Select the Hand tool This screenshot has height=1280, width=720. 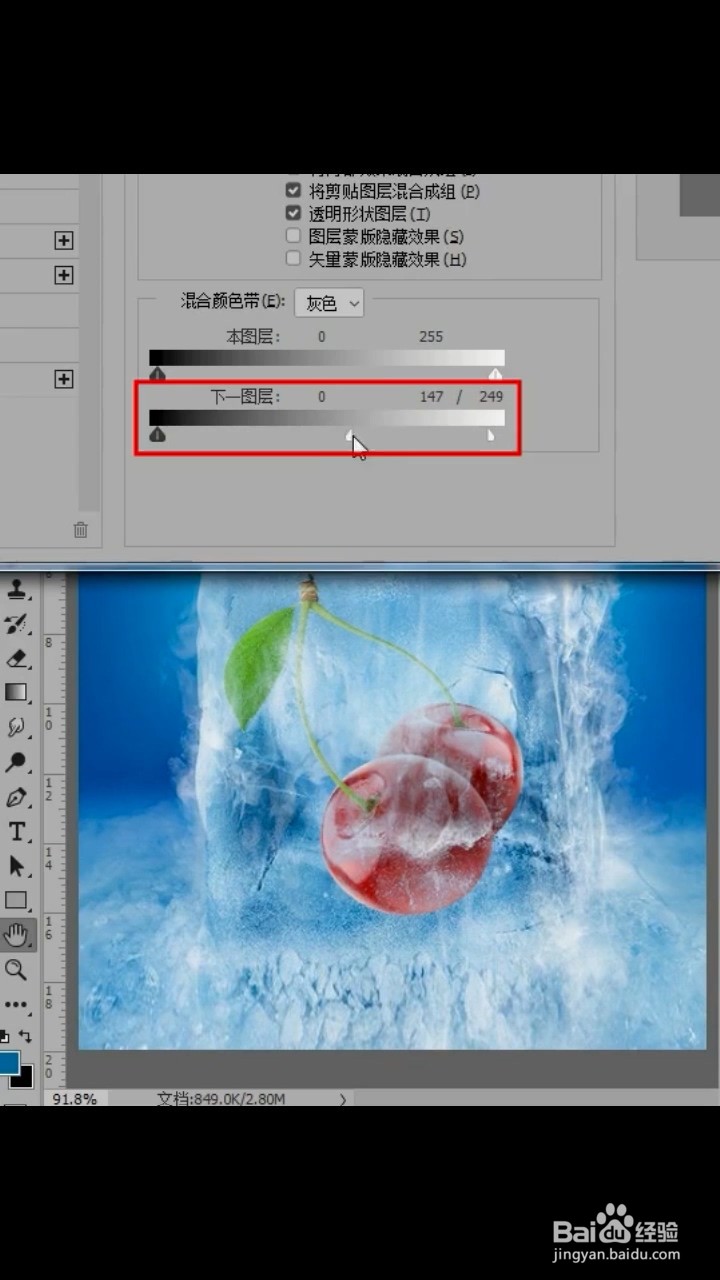[x=17, y=934]
